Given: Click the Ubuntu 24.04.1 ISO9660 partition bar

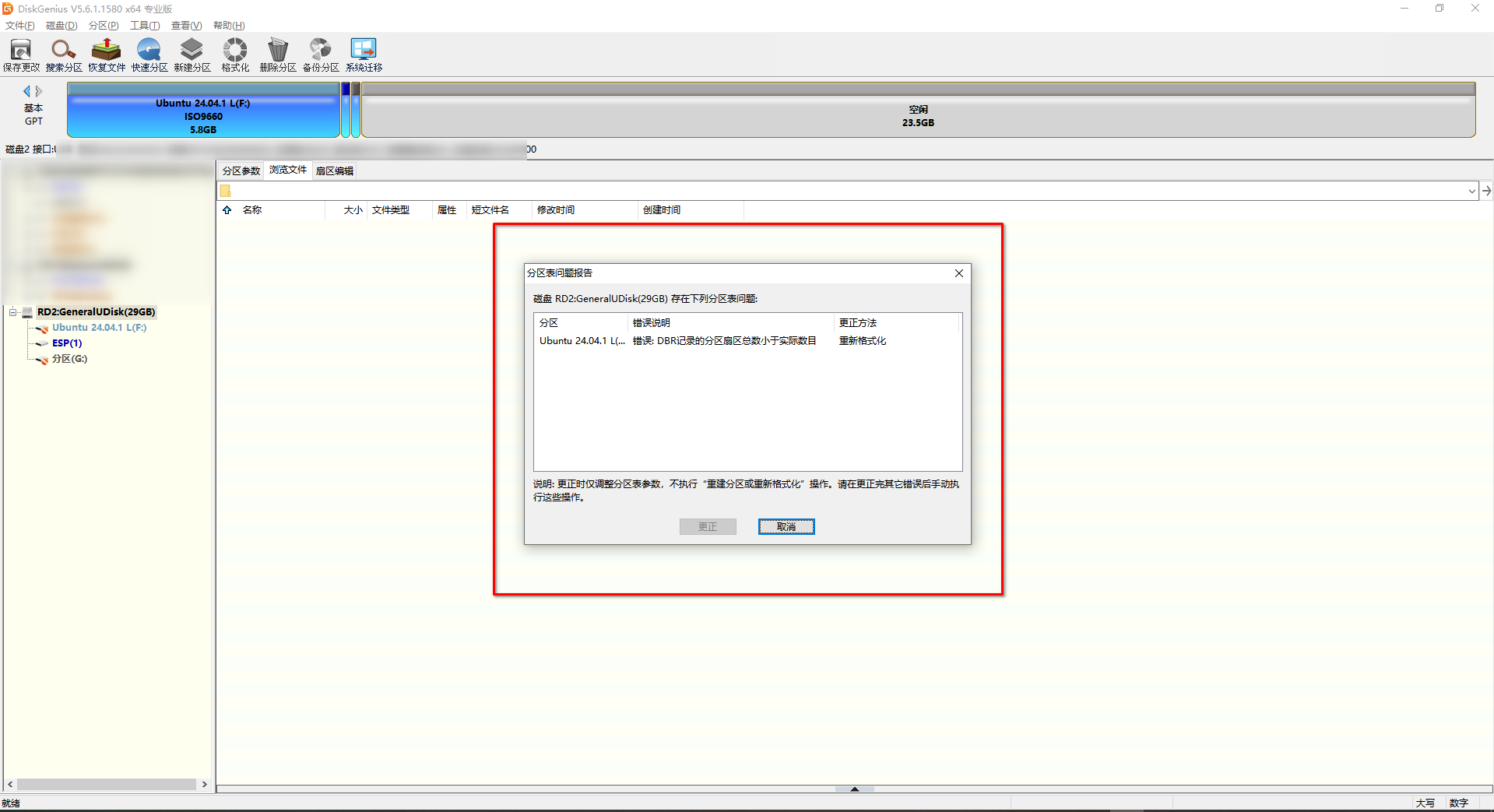Looking at the screenshot, I should 203,111.
